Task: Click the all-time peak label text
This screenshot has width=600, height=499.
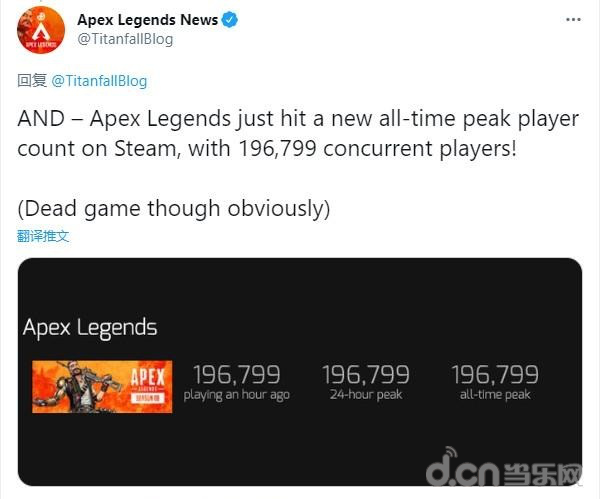Action: click(x=495, y=395)
